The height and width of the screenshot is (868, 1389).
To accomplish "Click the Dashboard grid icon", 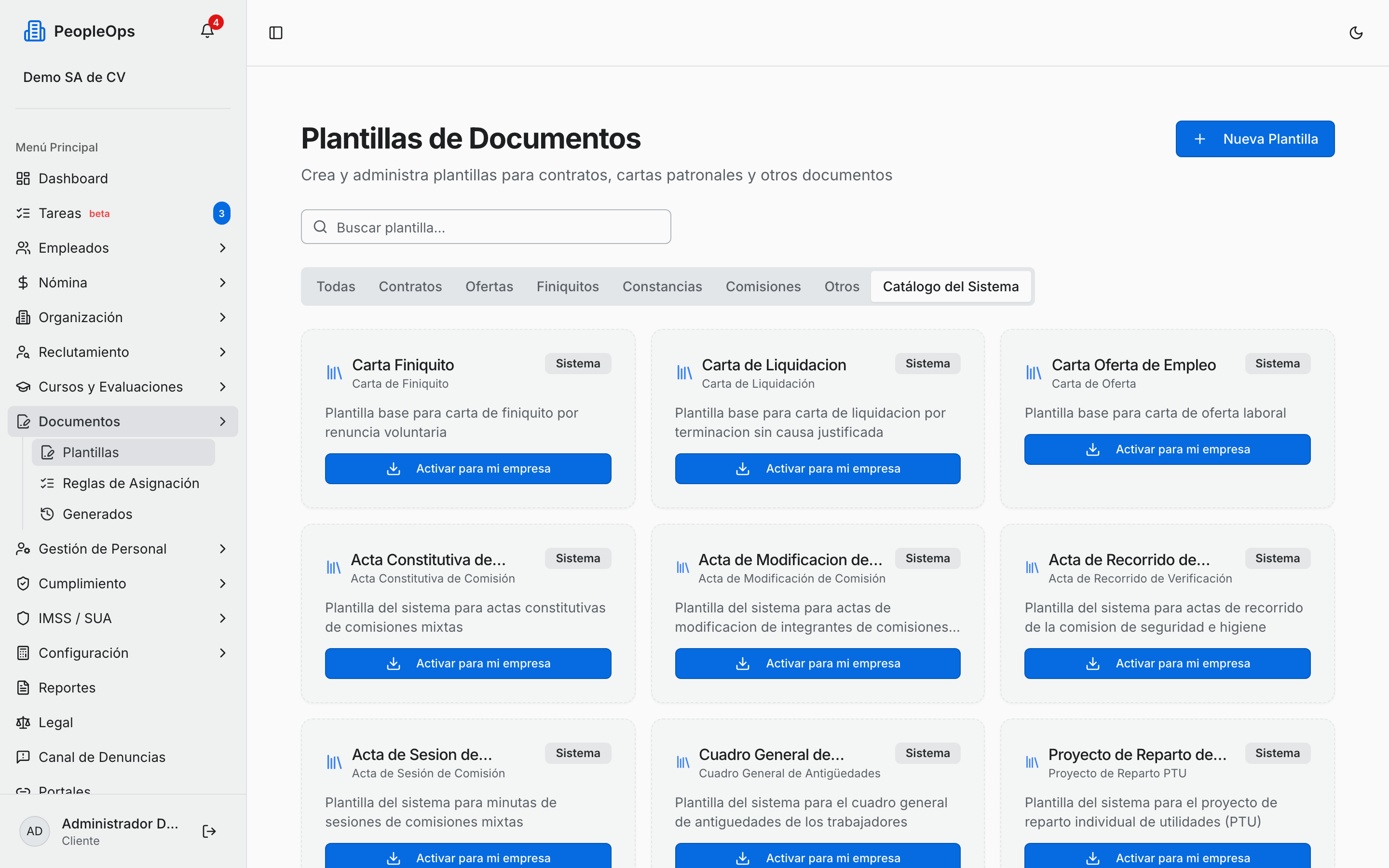I will pyautogui.click(x=23, y=178).
